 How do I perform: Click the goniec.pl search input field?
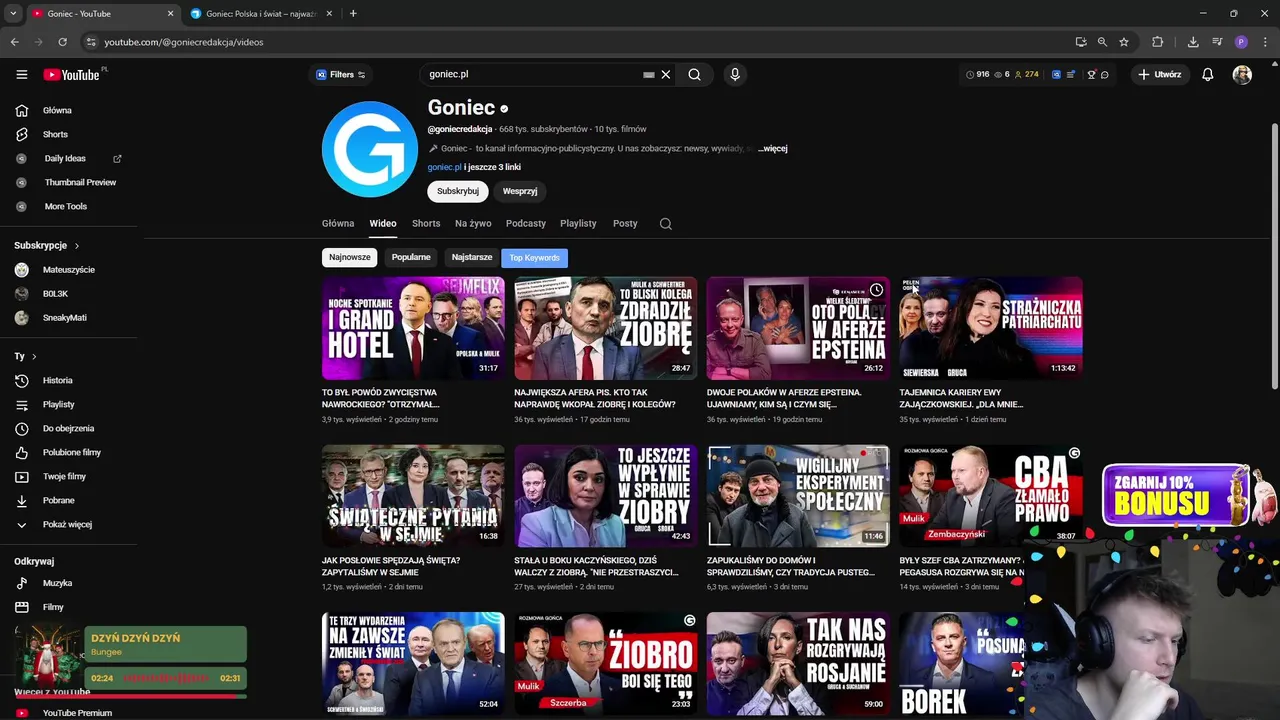pyautogui.click(x=535, y=74)
